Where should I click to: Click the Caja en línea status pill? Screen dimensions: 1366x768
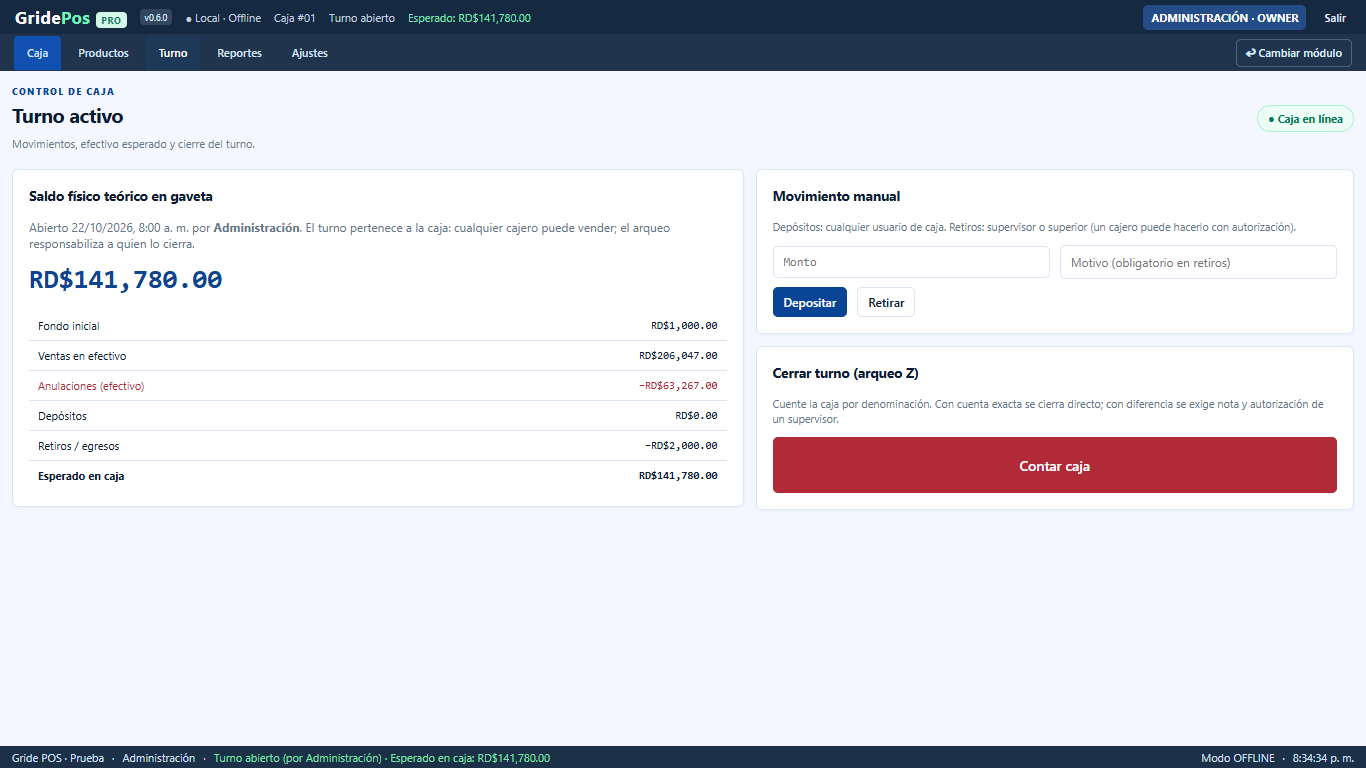pyautogui.click(x=1305, y=119)
